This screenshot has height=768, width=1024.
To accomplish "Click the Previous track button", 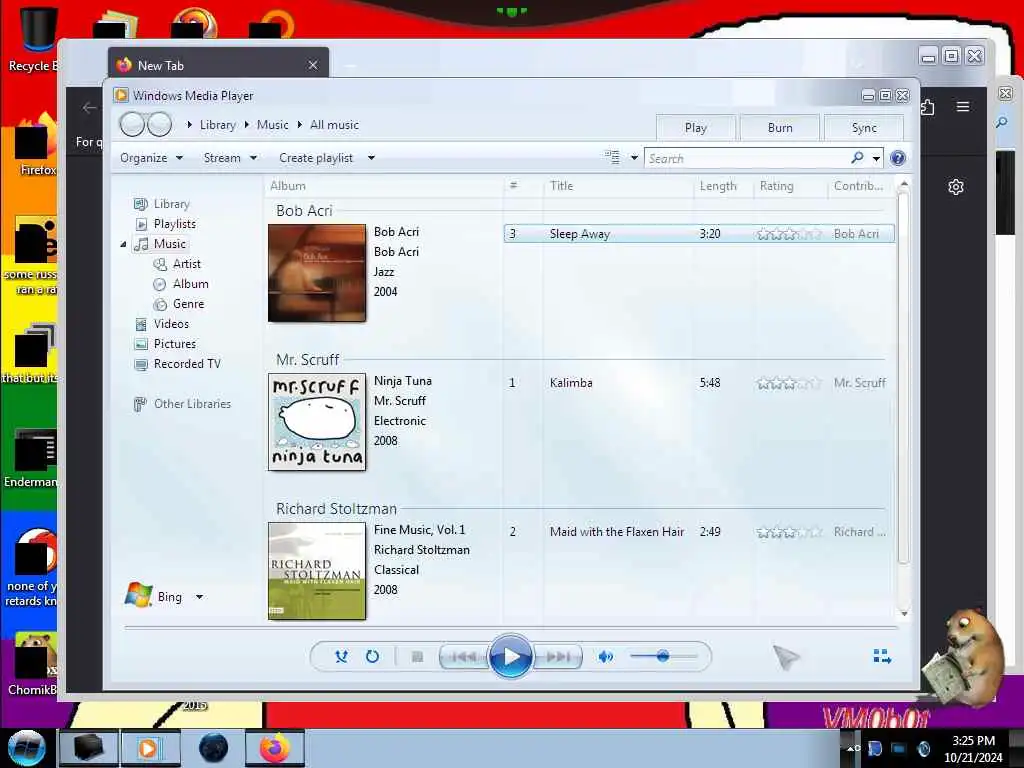I will click(x=464, y=657).
